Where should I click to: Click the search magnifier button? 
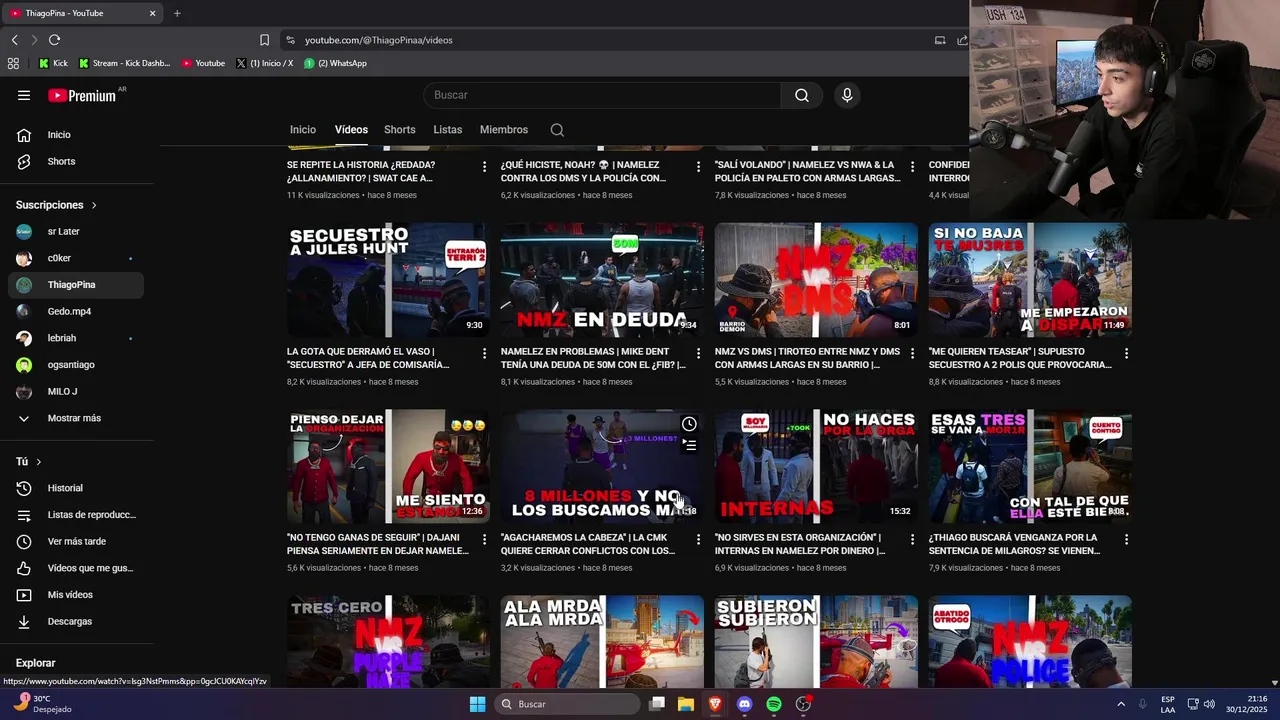coord(802,95)
